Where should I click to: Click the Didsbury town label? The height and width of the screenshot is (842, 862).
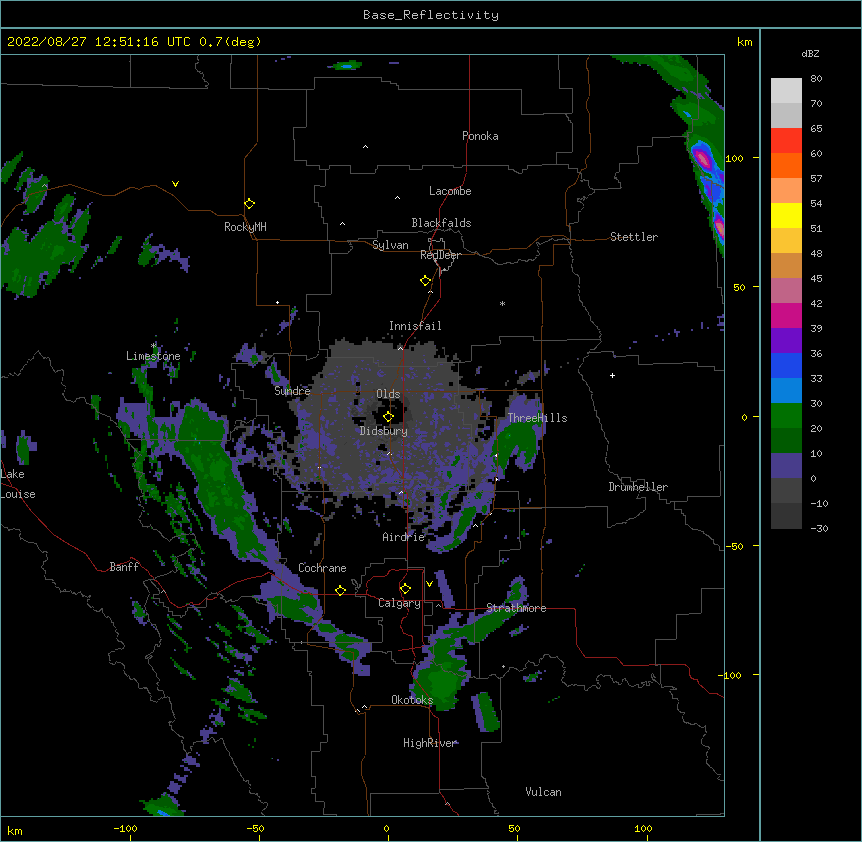click(x=384, y=431)
